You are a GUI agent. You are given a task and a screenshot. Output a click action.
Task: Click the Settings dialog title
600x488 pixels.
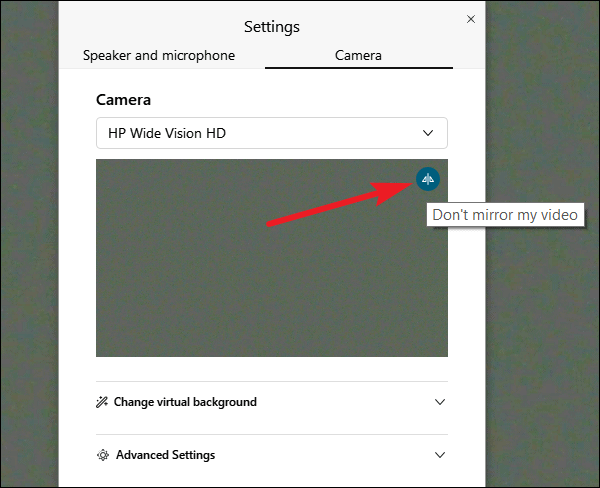[x=272, y=27]
